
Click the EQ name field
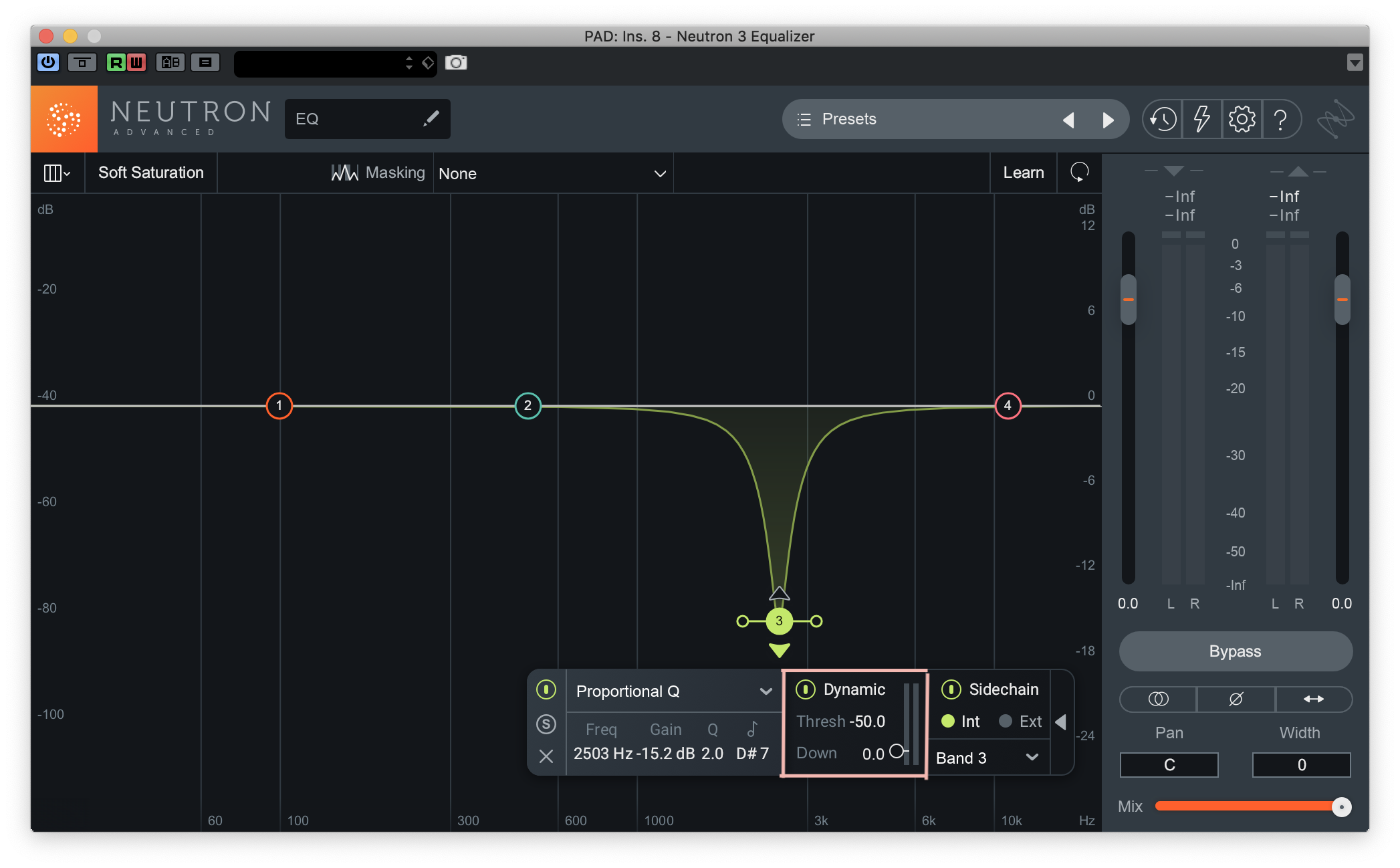pyautogui.click(x=367, y=119)
